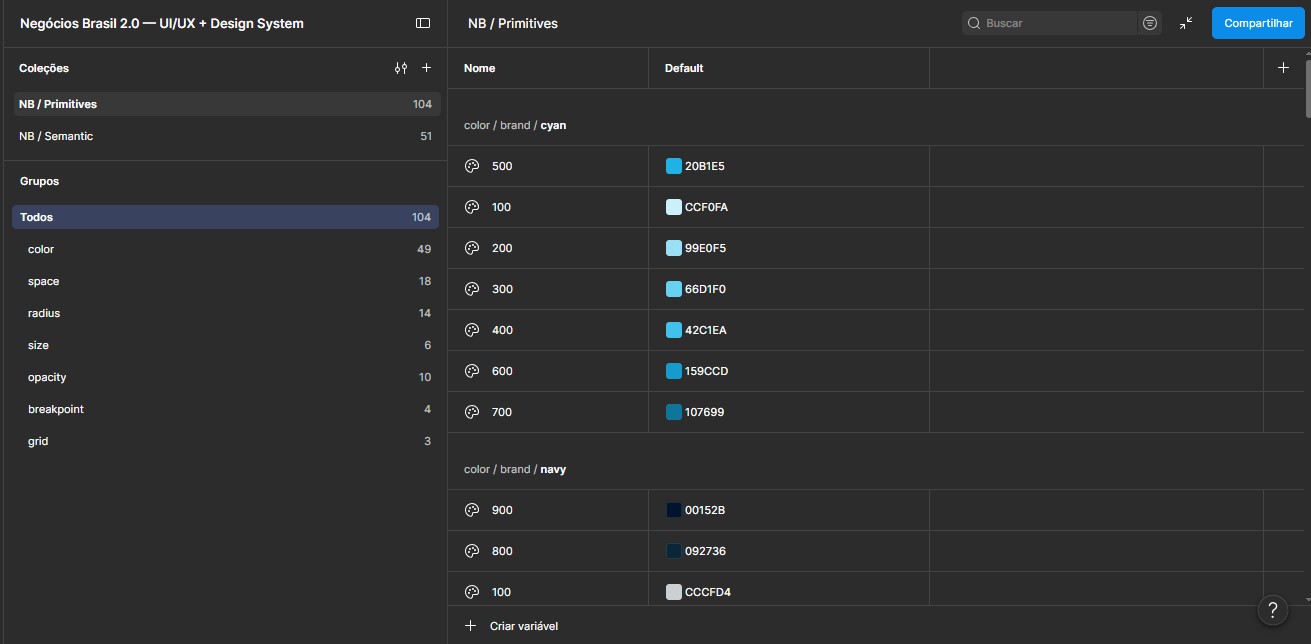Viewport: 1311px width, 644px height.
Task: Click palette icon of cyan 100 row
Action: (472, 207)
